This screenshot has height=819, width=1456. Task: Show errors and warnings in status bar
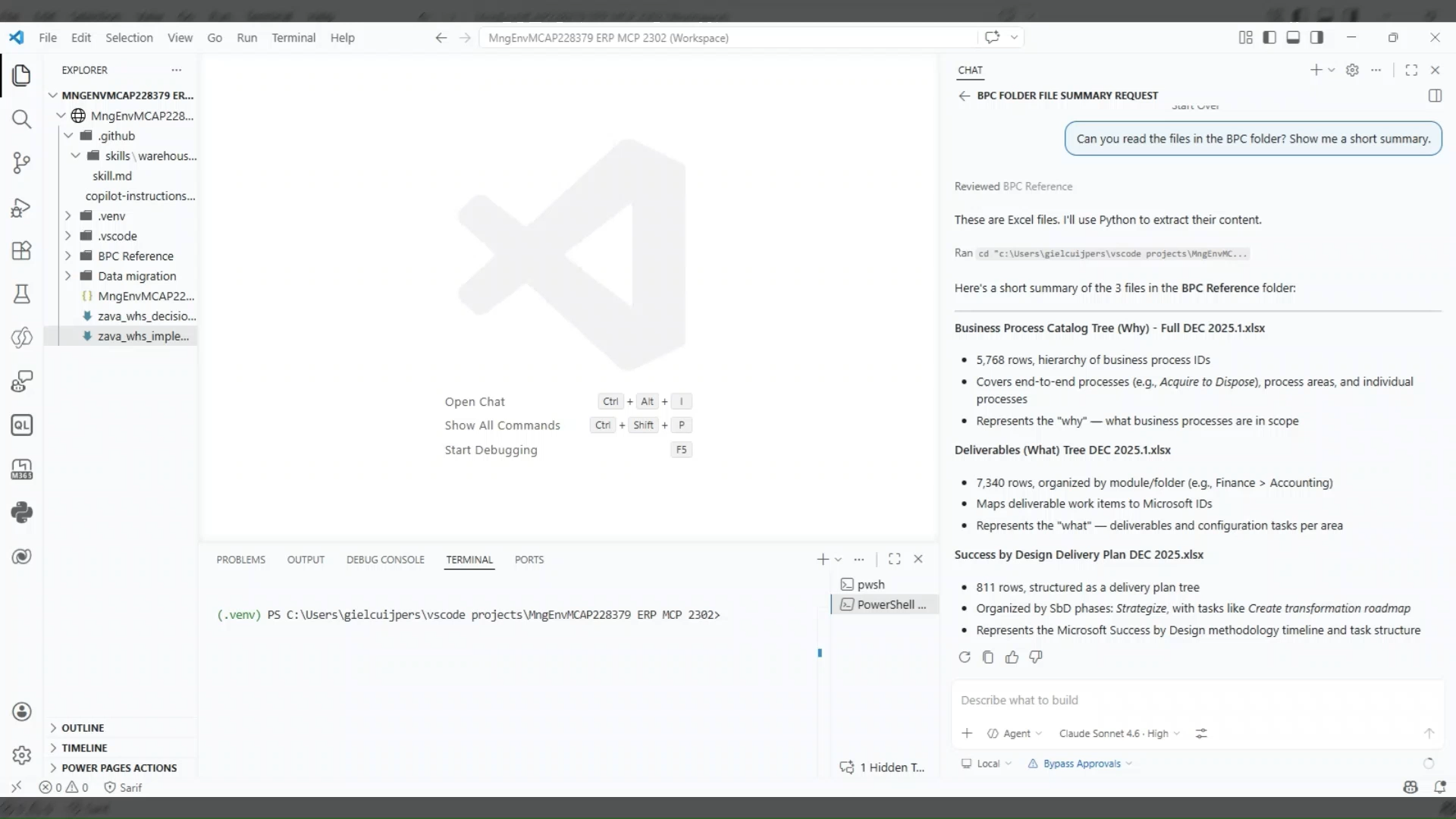64,787
